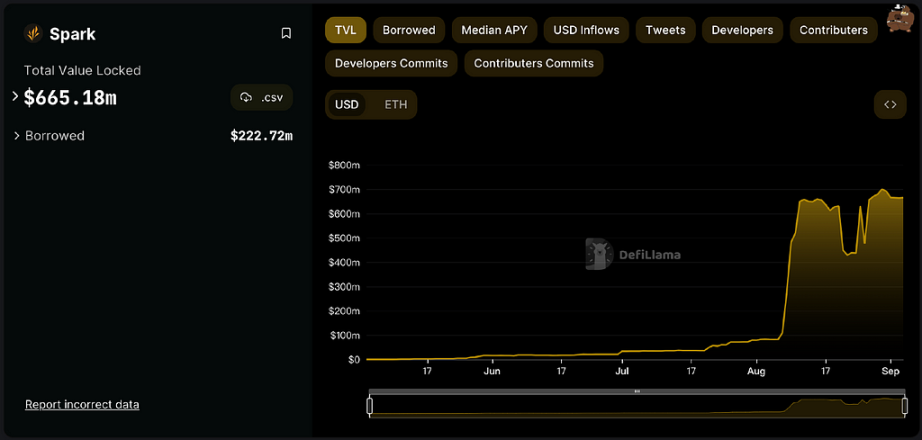The image size is (922, 440).
Task: Enable the USD Inflows metric
Action: (586, 30)
